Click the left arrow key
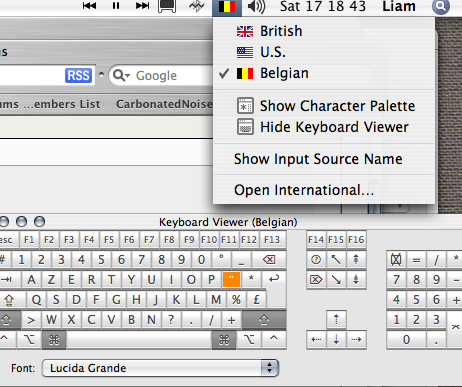This screenshot has width=462, height=387. (x=316, y=340)
